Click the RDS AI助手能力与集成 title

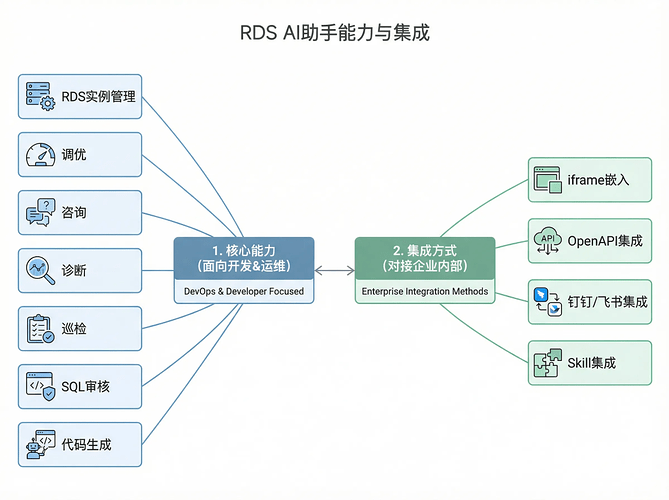[x=335, y=32]
